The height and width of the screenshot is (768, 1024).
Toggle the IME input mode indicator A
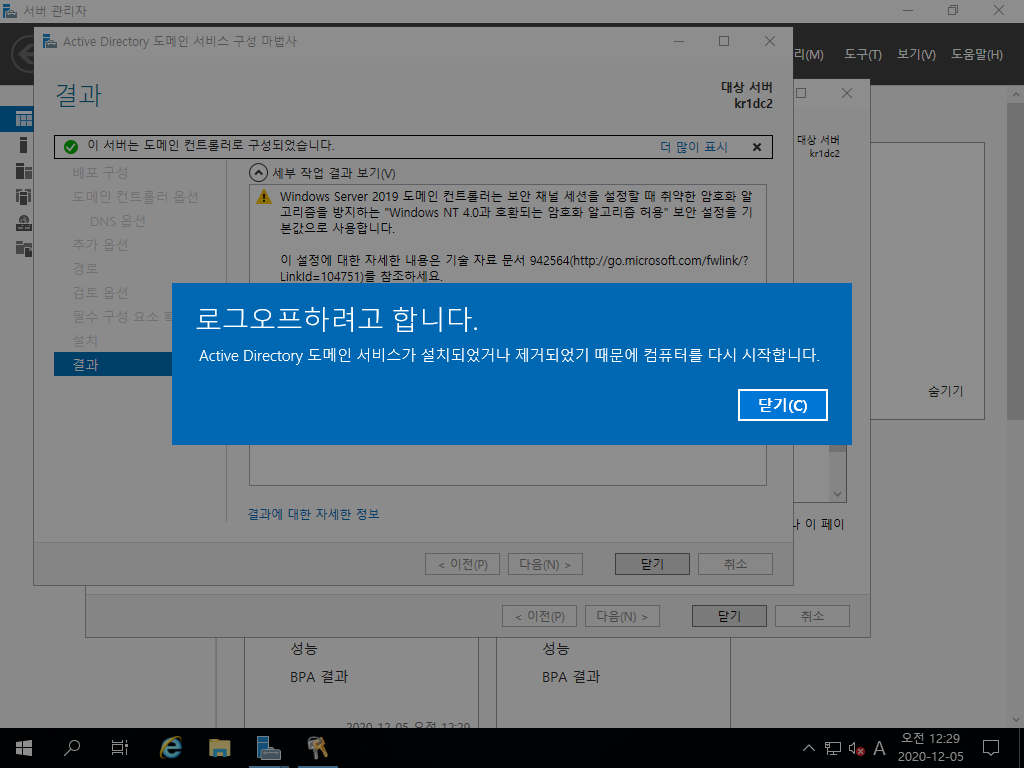pos(880,748)
